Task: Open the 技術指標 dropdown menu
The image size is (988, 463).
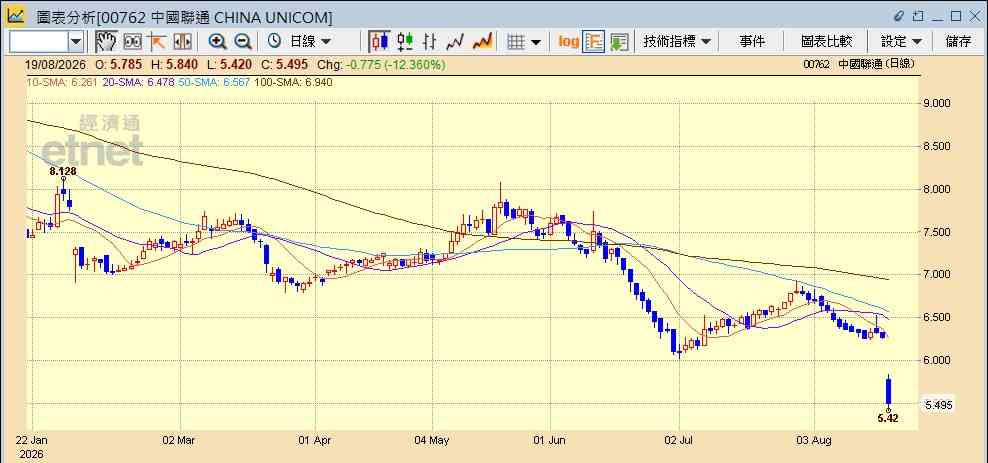Action: coord(677,42)
